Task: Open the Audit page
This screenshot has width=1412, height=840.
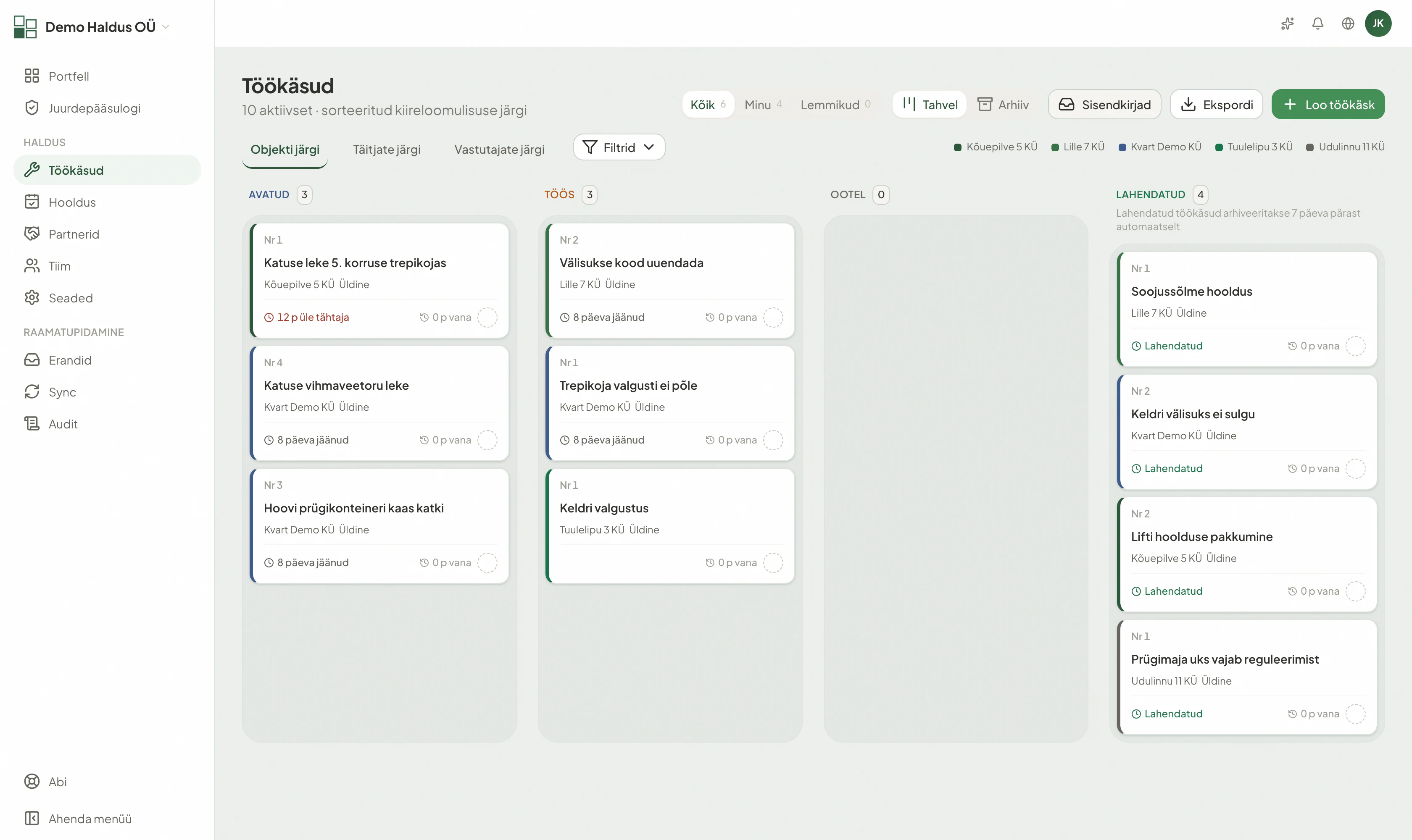Action: (107, 423)
